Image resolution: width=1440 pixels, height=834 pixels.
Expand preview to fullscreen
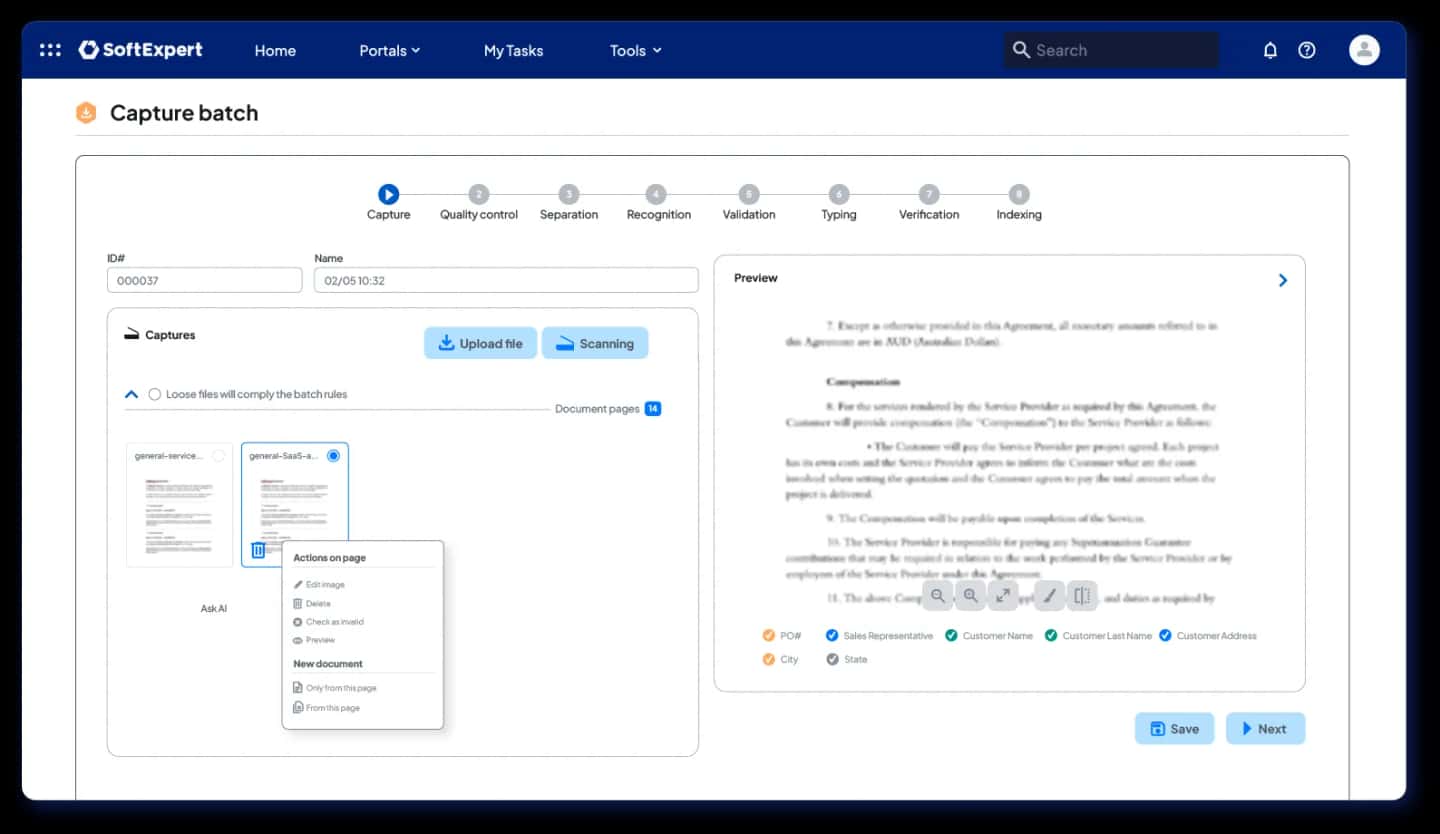tap(1002, 596)
